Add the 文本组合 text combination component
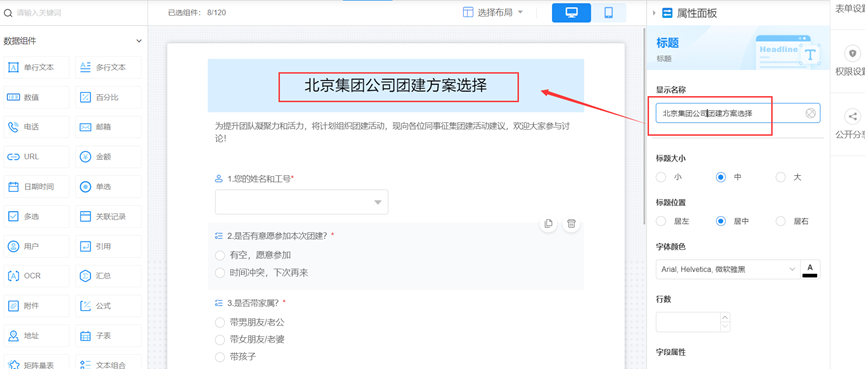 pos(108,362)
